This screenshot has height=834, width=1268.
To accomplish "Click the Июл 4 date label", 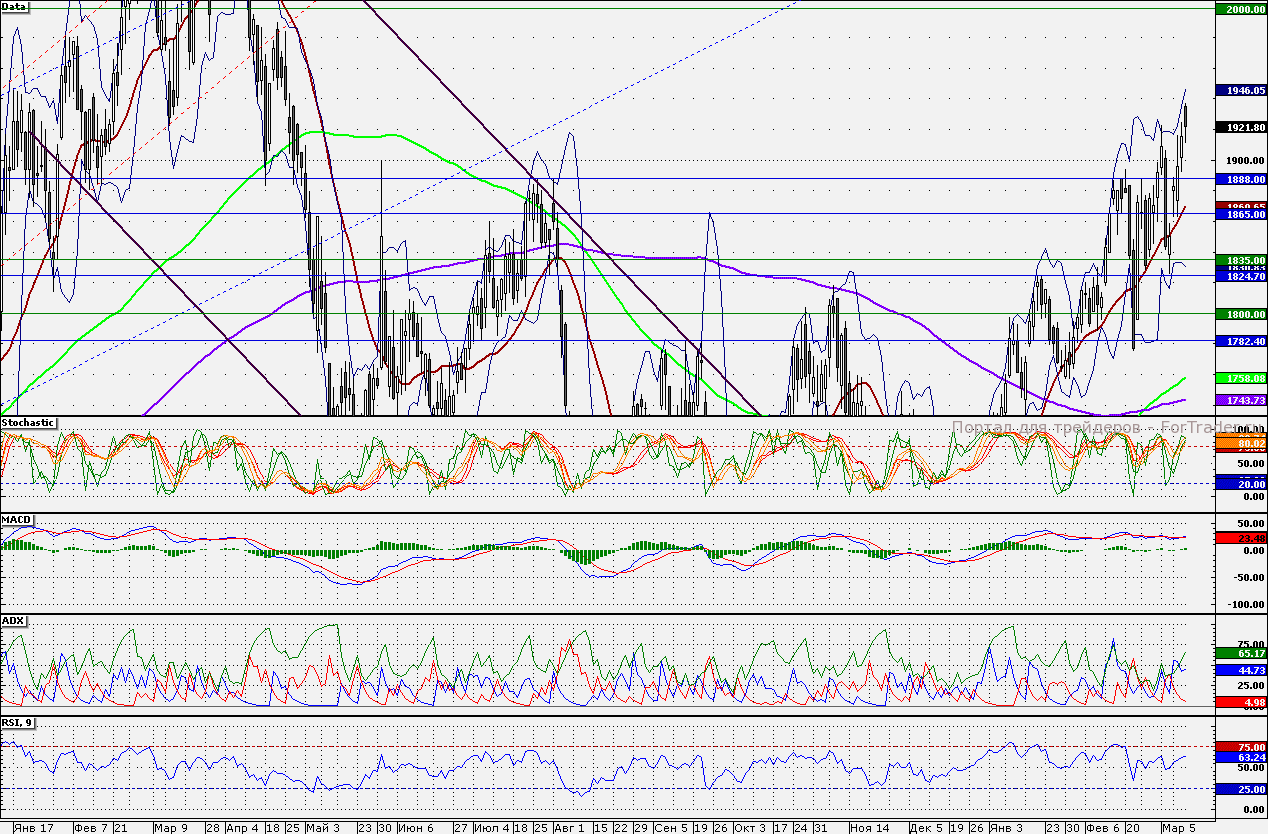I will tap(491, 828).
